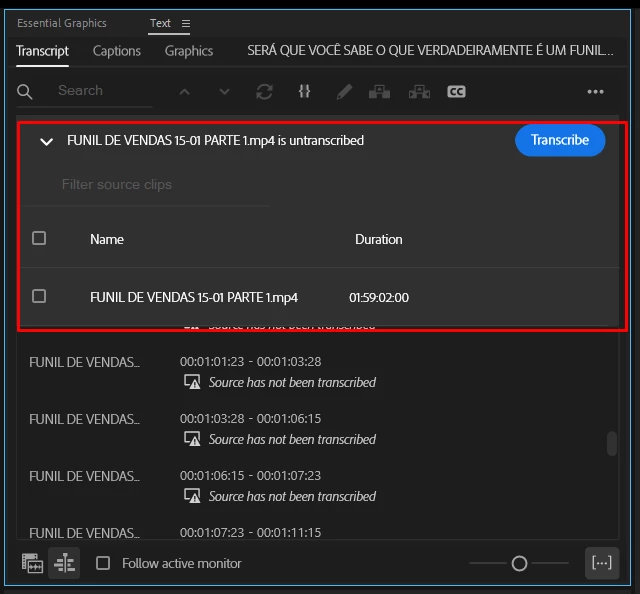The width and height of the screenshot is (640, 594).
Task: Click the merge segments icon
Action: (x=304, y=91)
